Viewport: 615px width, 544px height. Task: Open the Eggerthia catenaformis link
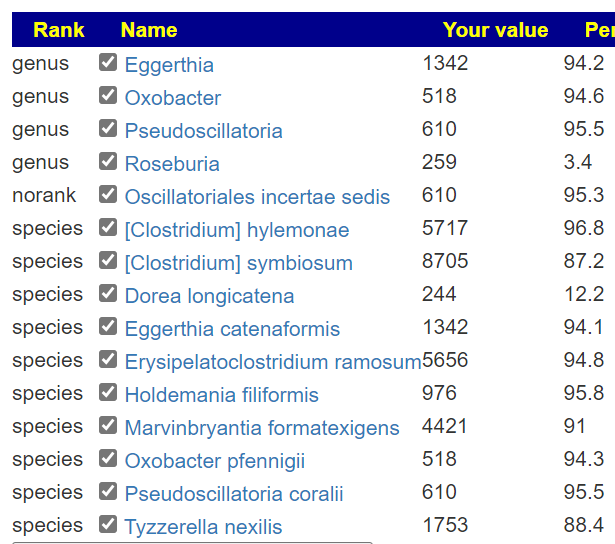click(232, 329)
